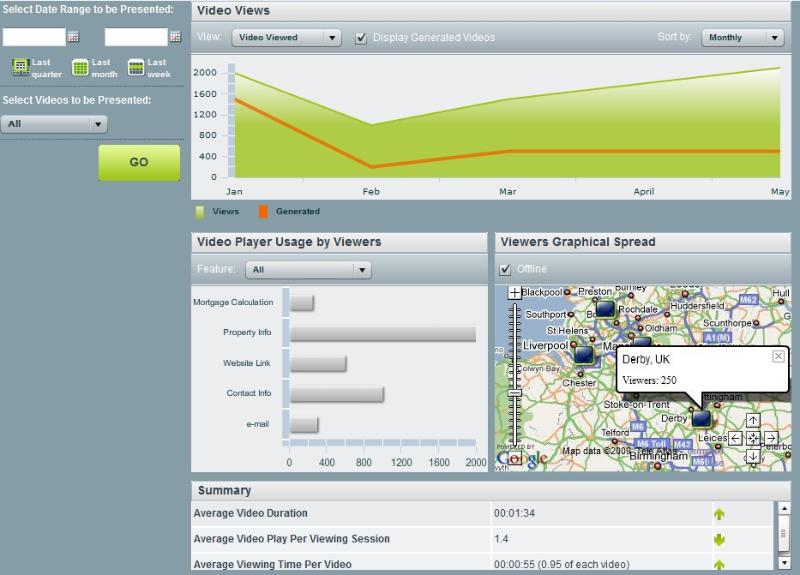Click the '00:01:34' duration value
The width and height of the screenshot is (800, 575).
(514, 513)
